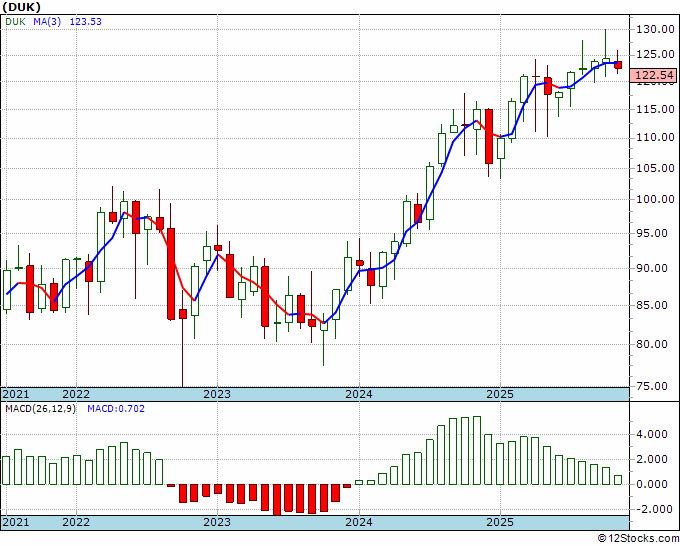Click the 115.00 price axis label
Image resolution: width=680 pixels, height=546 pixels.
pos(655,109)
